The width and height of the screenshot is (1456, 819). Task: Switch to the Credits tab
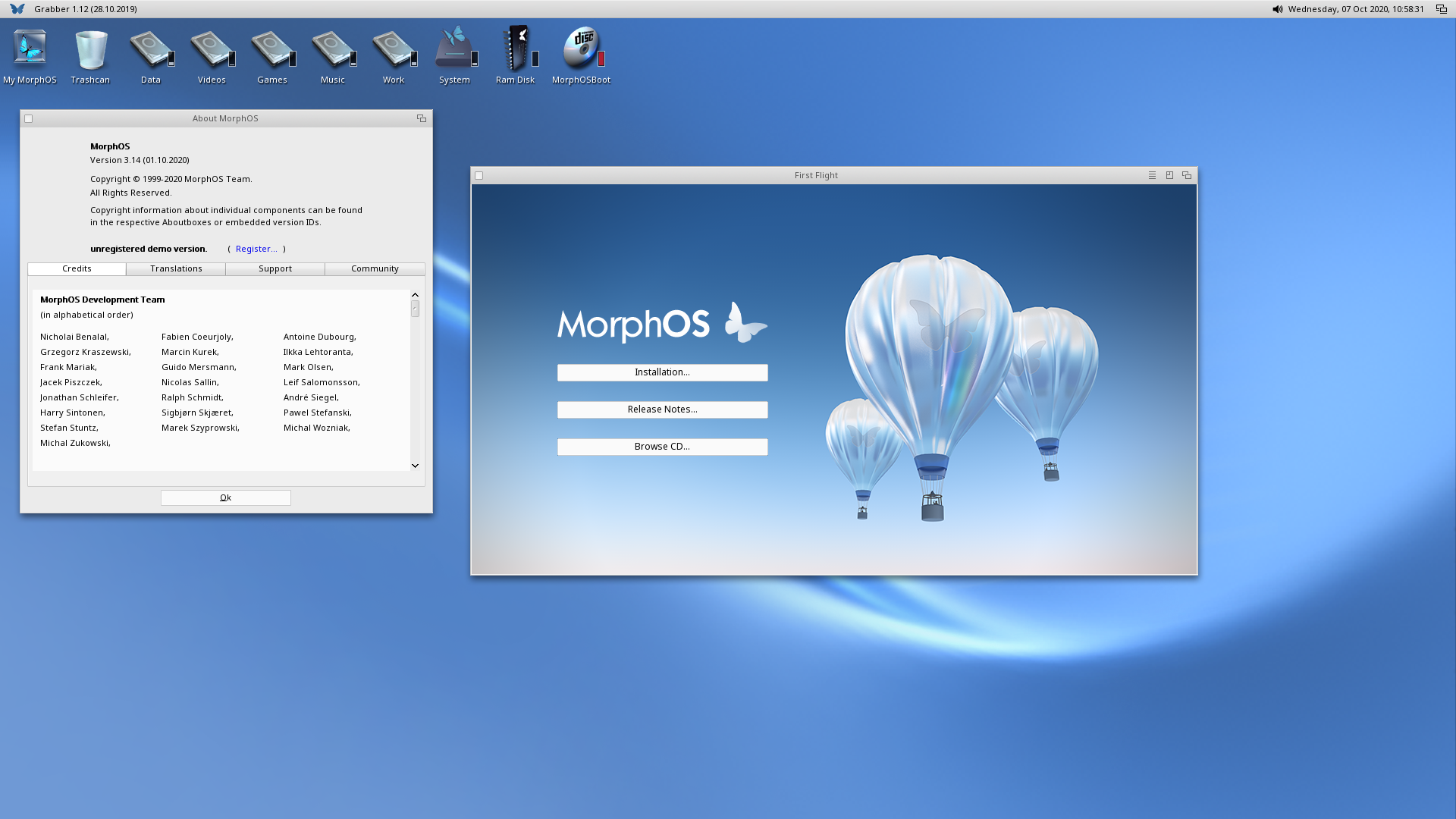point(77,269)
